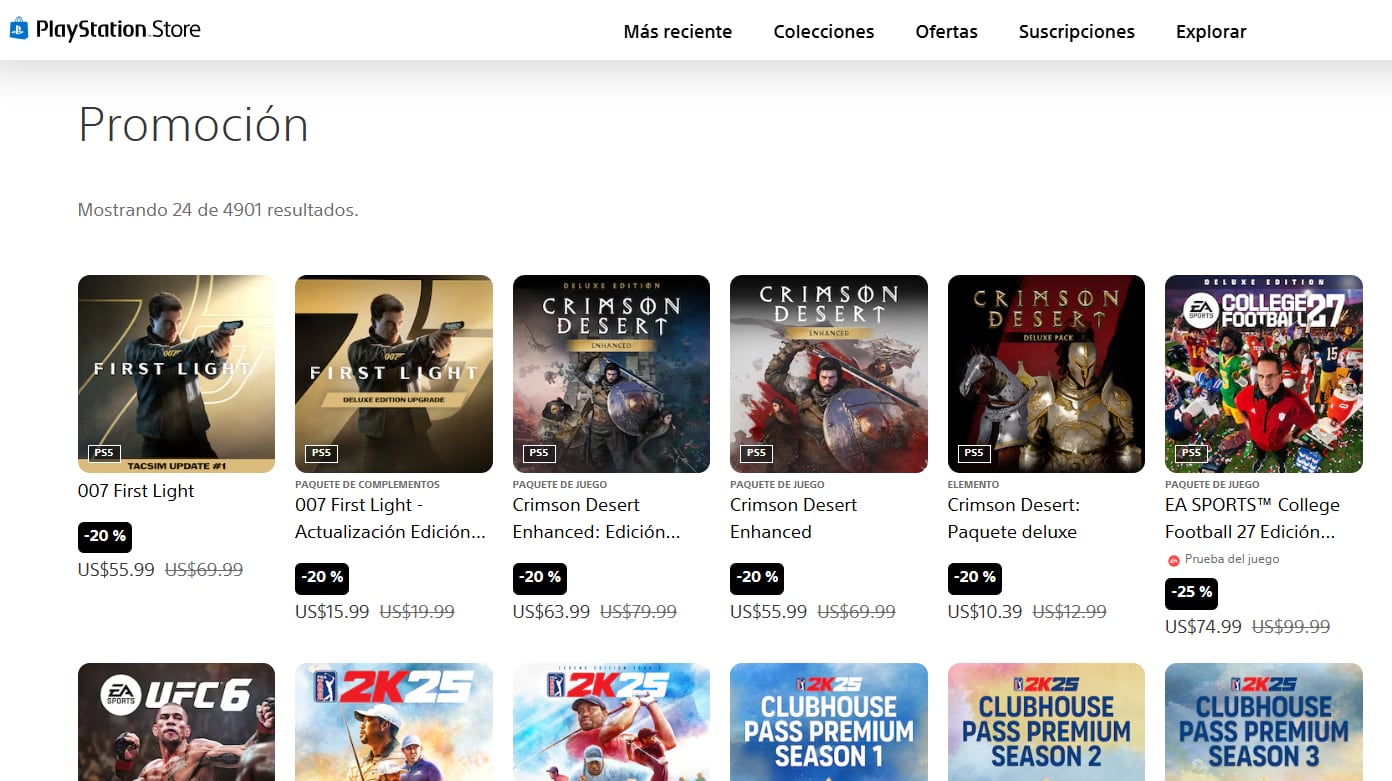The width and height of the screenshot is (1392, 781).
Task: Click the 007 First Light title link
Action: click(136, 491)
